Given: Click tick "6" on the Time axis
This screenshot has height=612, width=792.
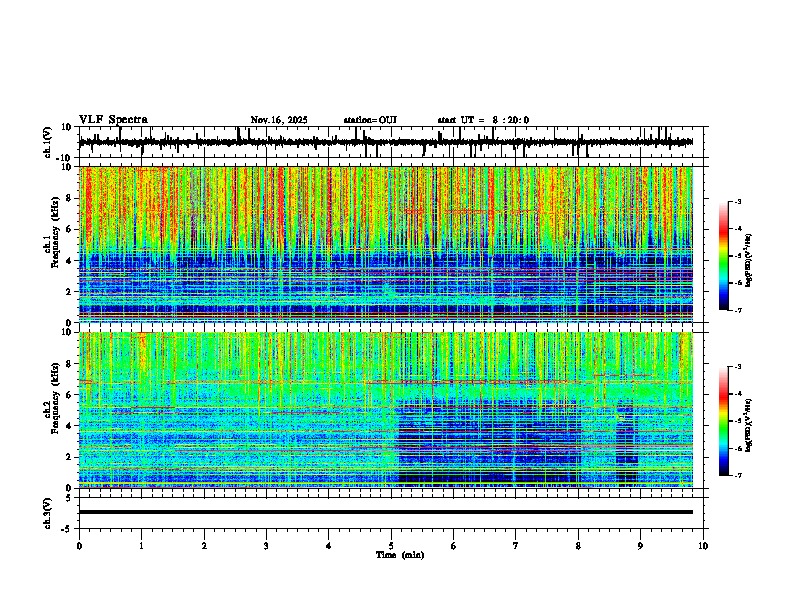Looking at the screenshot, I should click(x=454, y=546).
